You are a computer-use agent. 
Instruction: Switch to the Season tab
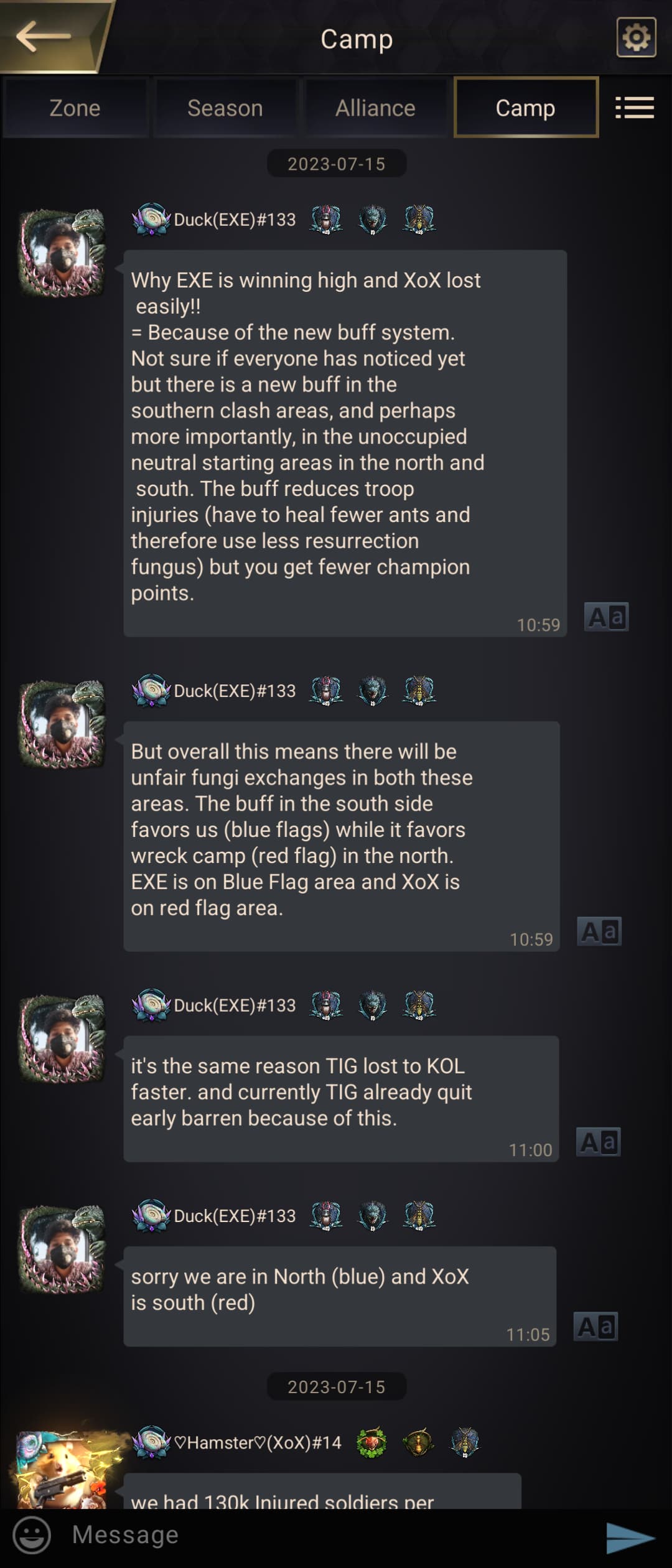225,108
